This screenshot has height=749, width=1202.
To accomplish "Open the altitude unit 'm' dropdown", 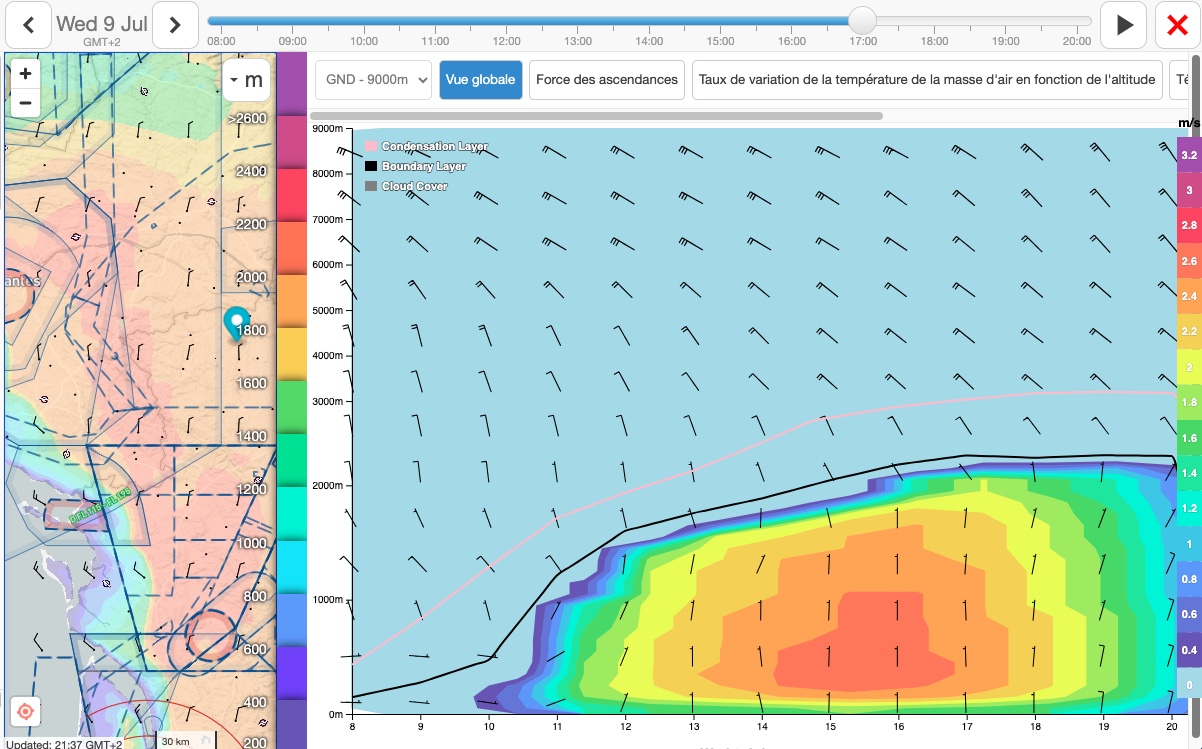I will click(246, 80).
